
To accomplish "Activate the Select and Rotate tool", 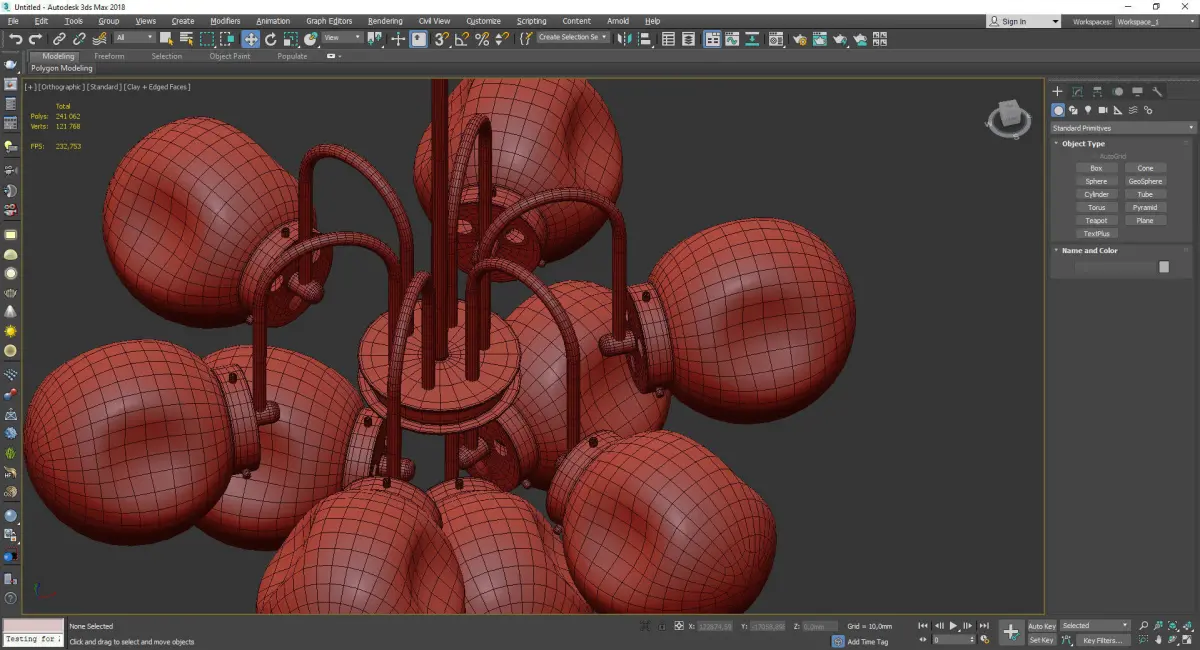I will tap(270, 39).
